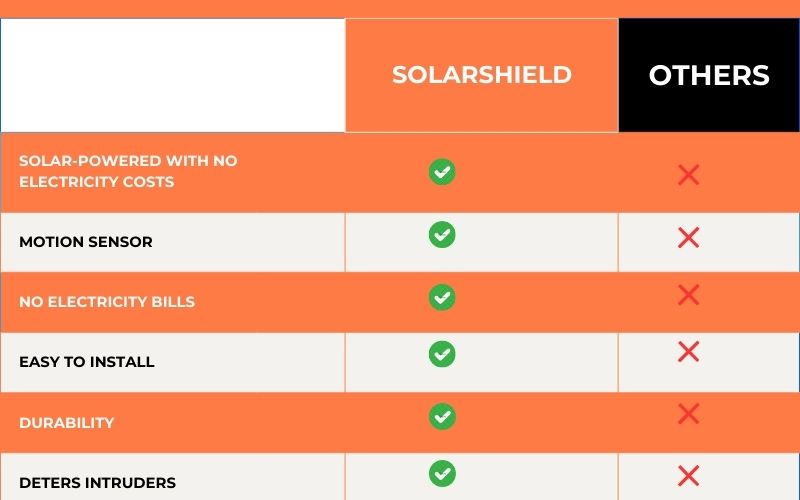
Task: Click the green checkmark for Durability
Action: [442, 416]
